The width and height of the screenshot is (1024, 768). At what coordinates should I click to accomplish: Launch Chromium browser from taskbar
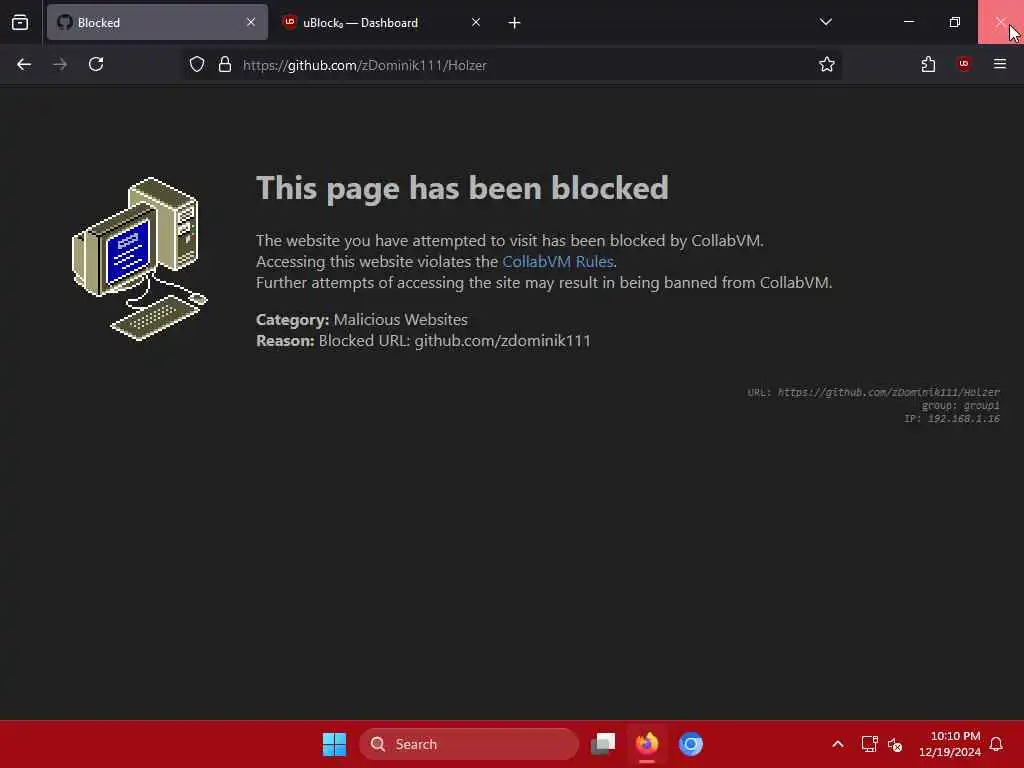pyautogui.click(x=690, y=744)
